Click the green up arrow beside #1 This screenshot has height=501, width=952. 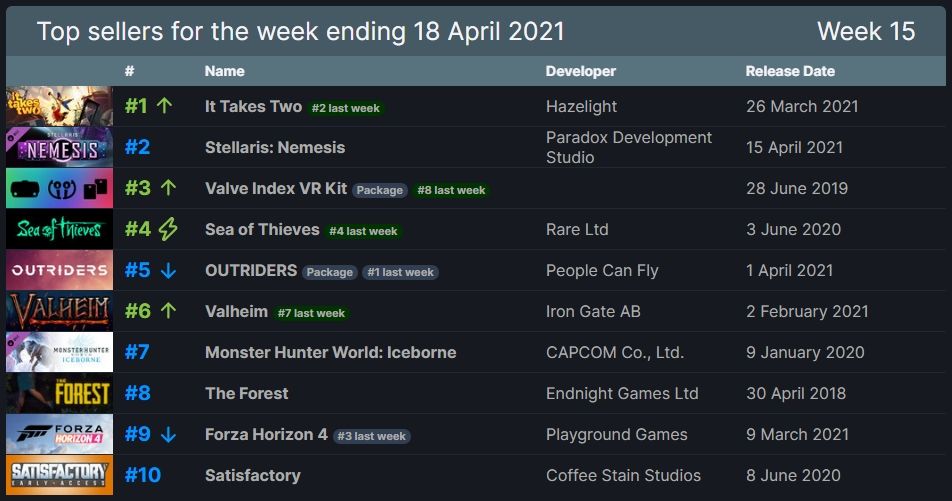point(165,106)
